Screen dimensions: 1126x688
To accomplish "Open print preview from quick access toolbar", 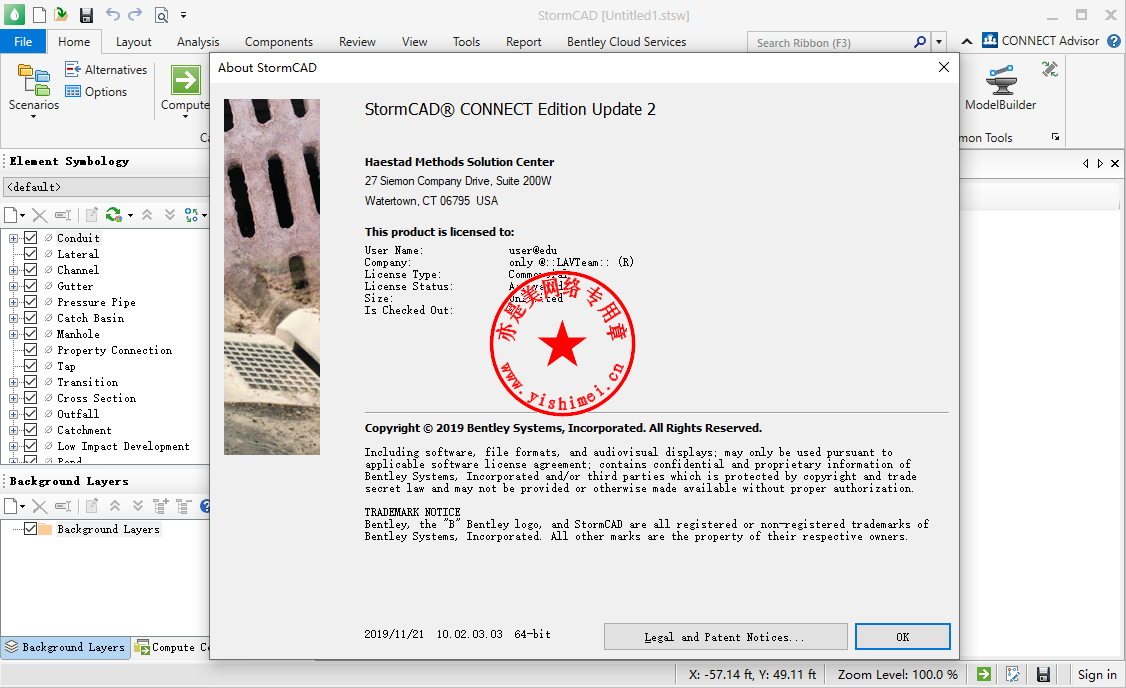I will 162,15.
